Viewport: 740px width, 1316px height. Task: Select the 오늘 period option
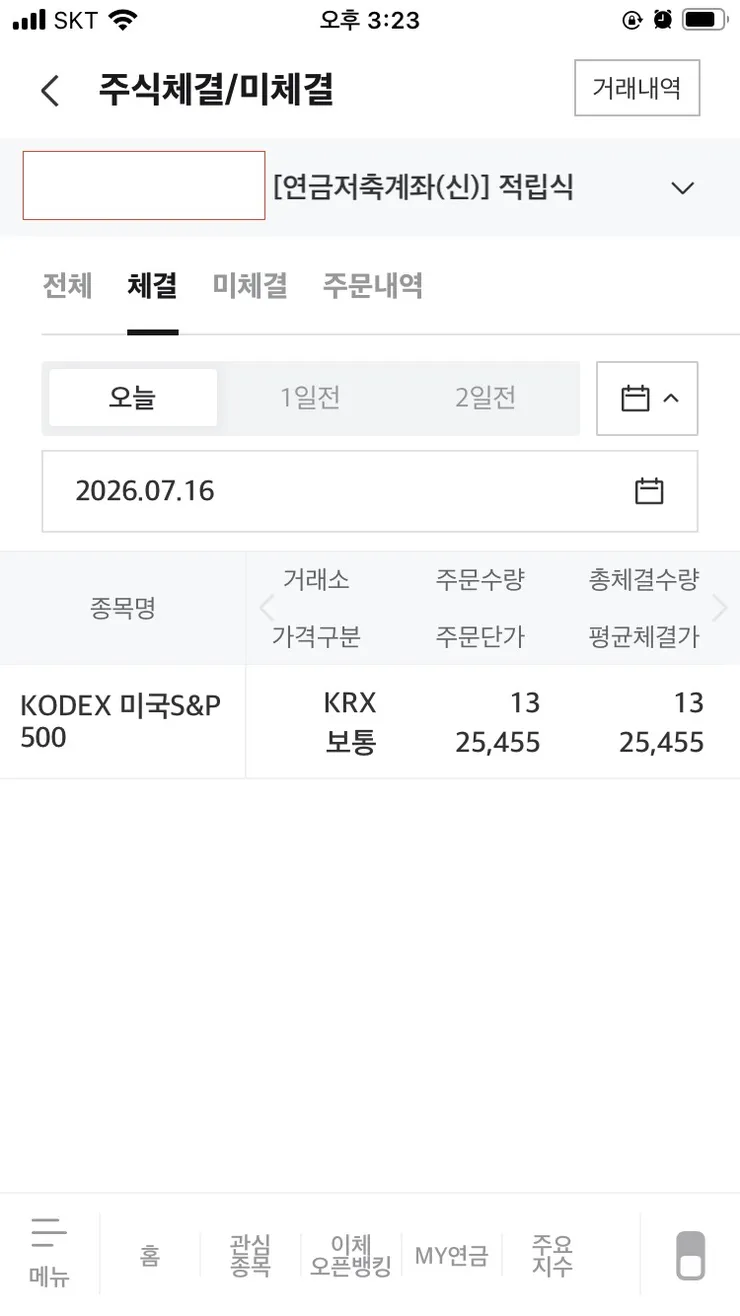(x=133, y=398)
